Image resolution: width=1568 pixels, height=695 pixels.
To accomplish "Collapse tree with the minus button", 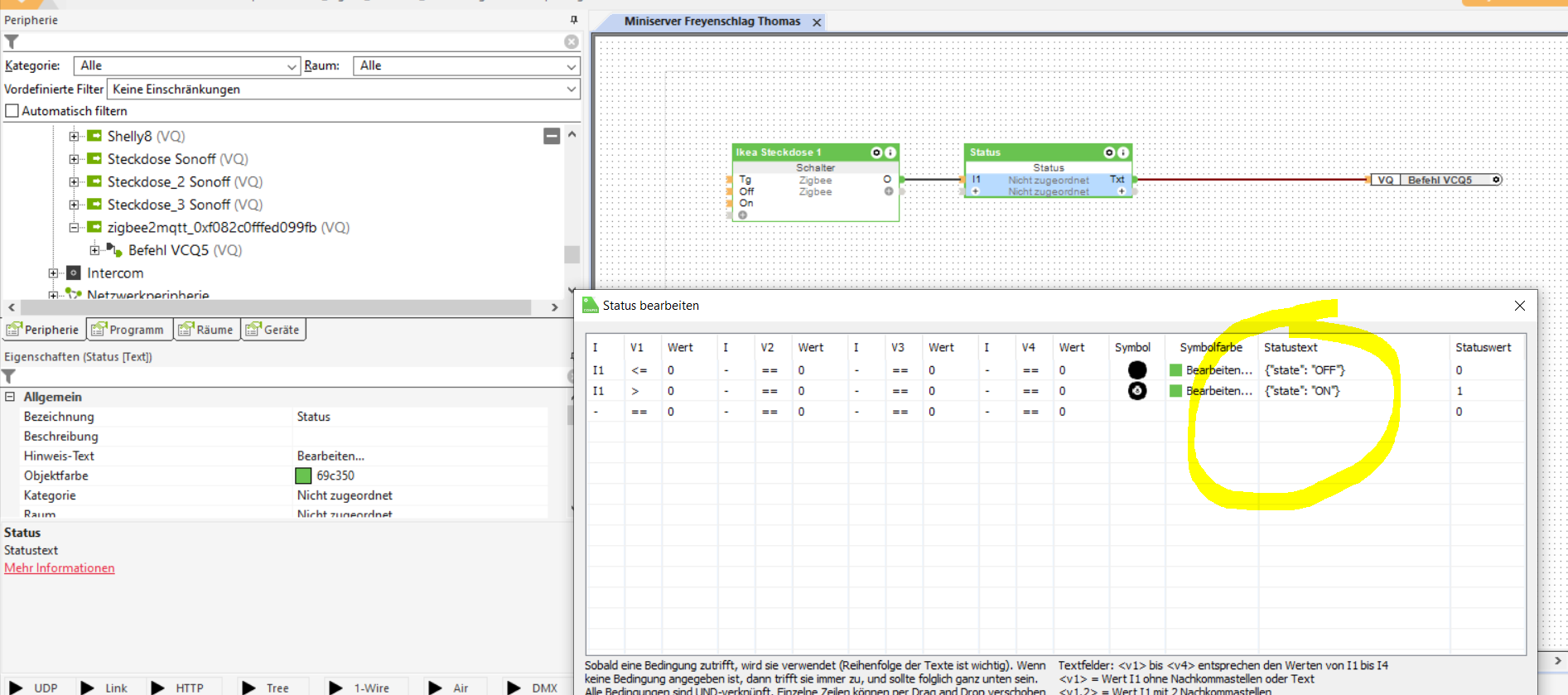I will (552, 136).
